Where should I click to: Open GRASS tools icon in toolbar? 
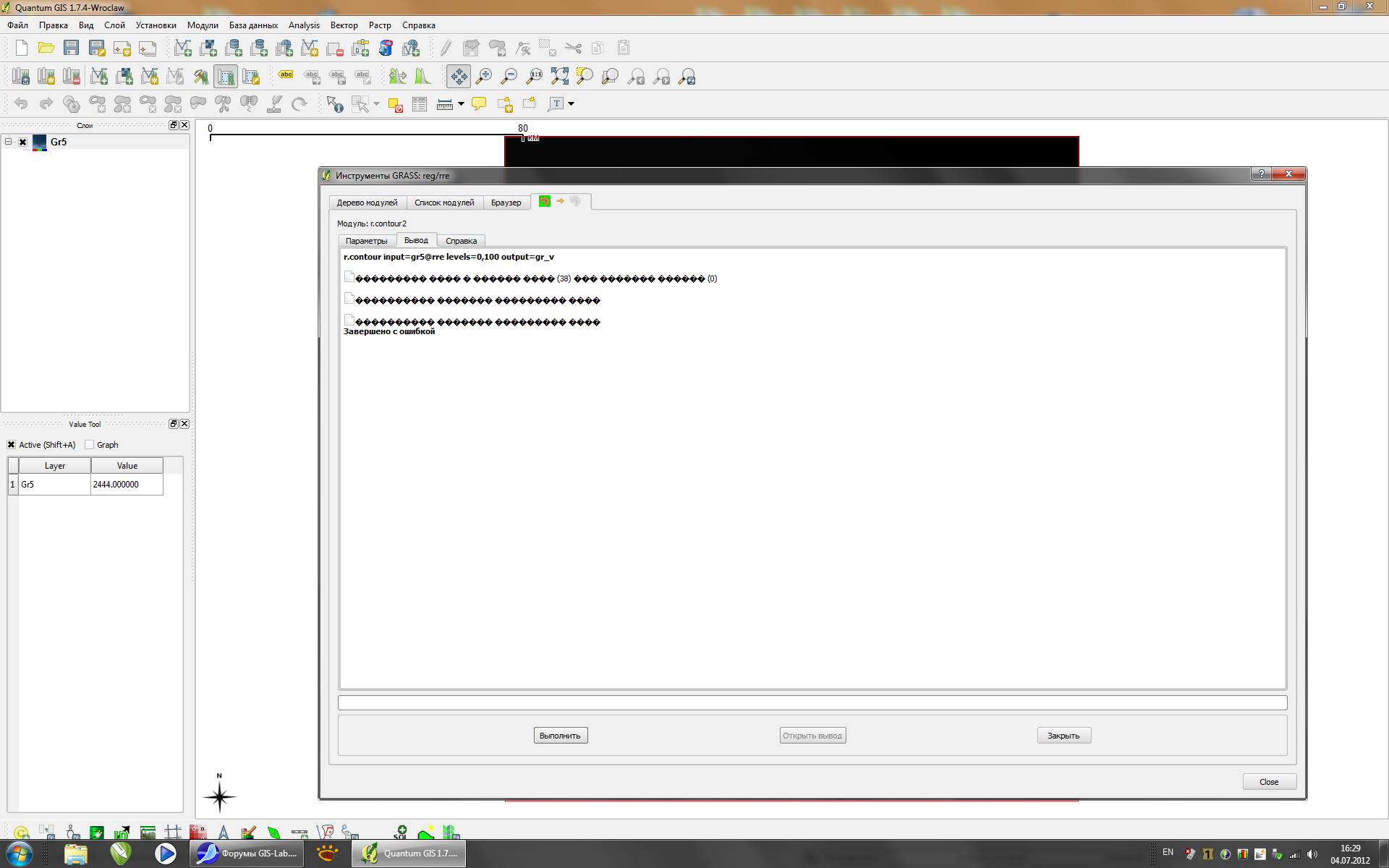coord(200,77)
